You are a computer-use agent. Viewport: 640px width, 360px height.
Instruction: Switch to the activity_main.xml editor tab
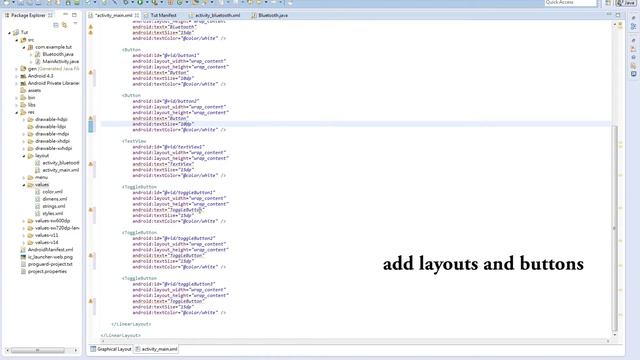113,15
